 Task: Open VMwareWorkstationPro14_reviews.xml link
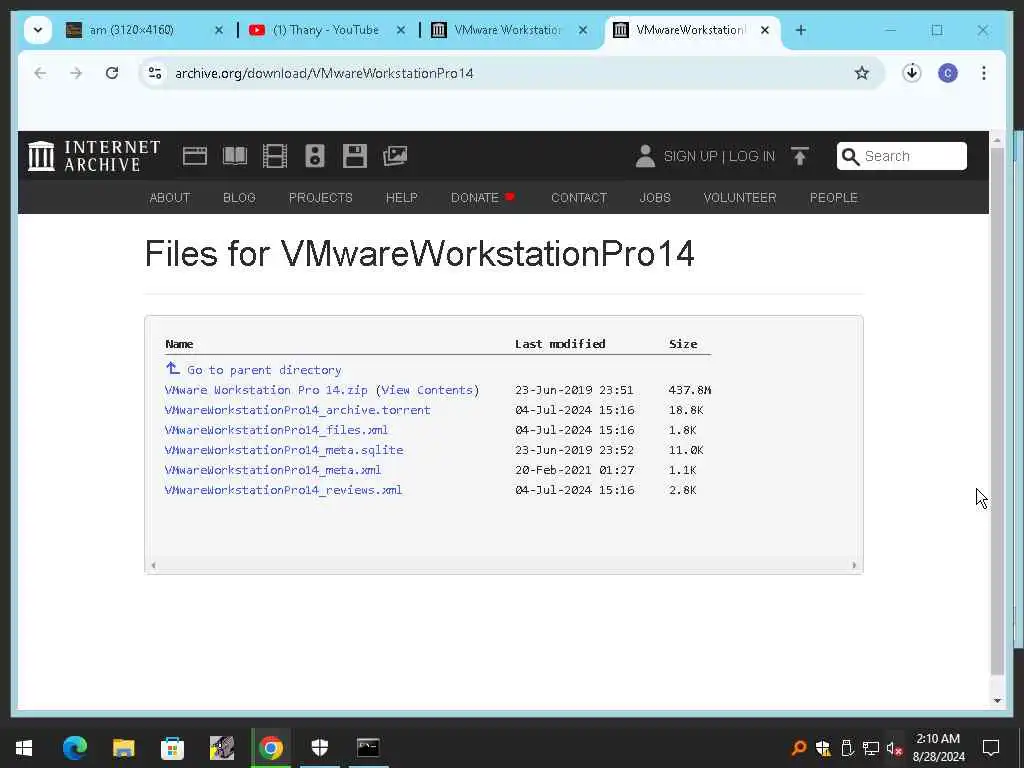click(283, 490)
